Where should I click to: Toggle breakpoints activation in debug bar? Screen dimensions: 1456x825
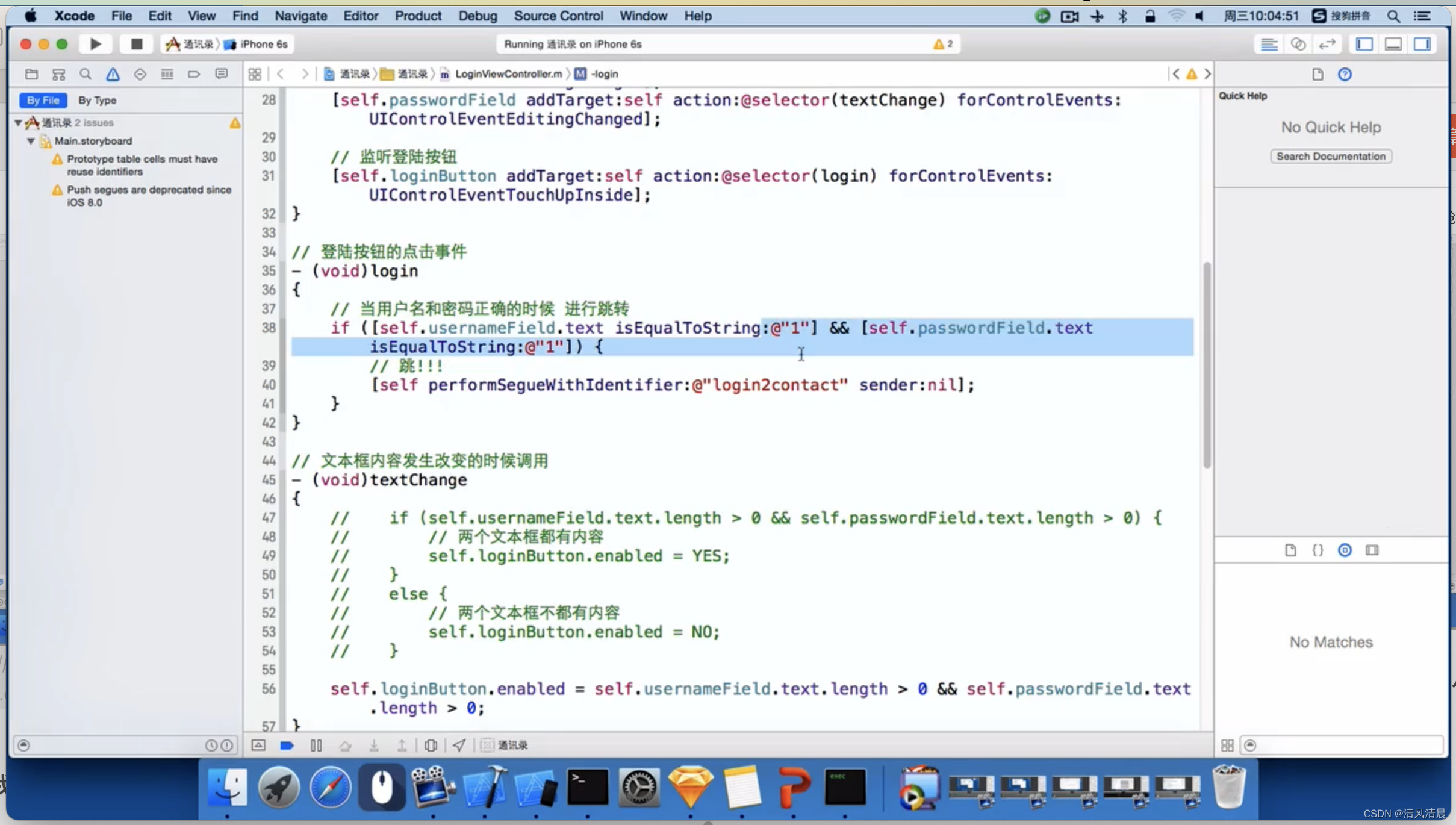point(287,746)
